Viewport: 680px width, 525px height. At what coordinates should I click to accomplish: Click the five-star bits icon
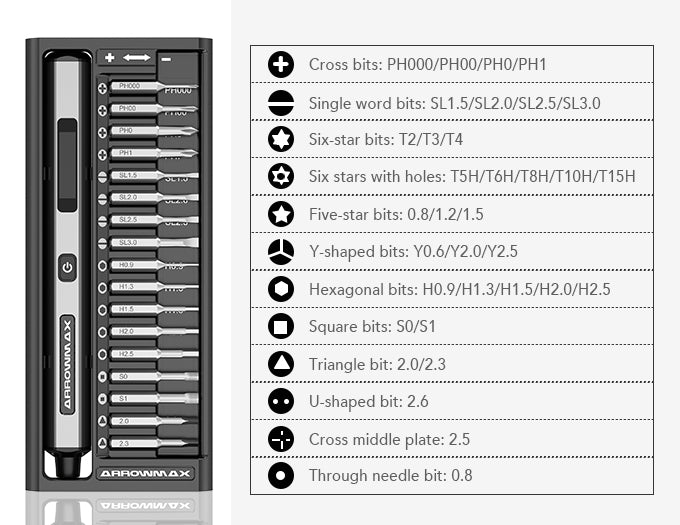[x=281, y=214]
